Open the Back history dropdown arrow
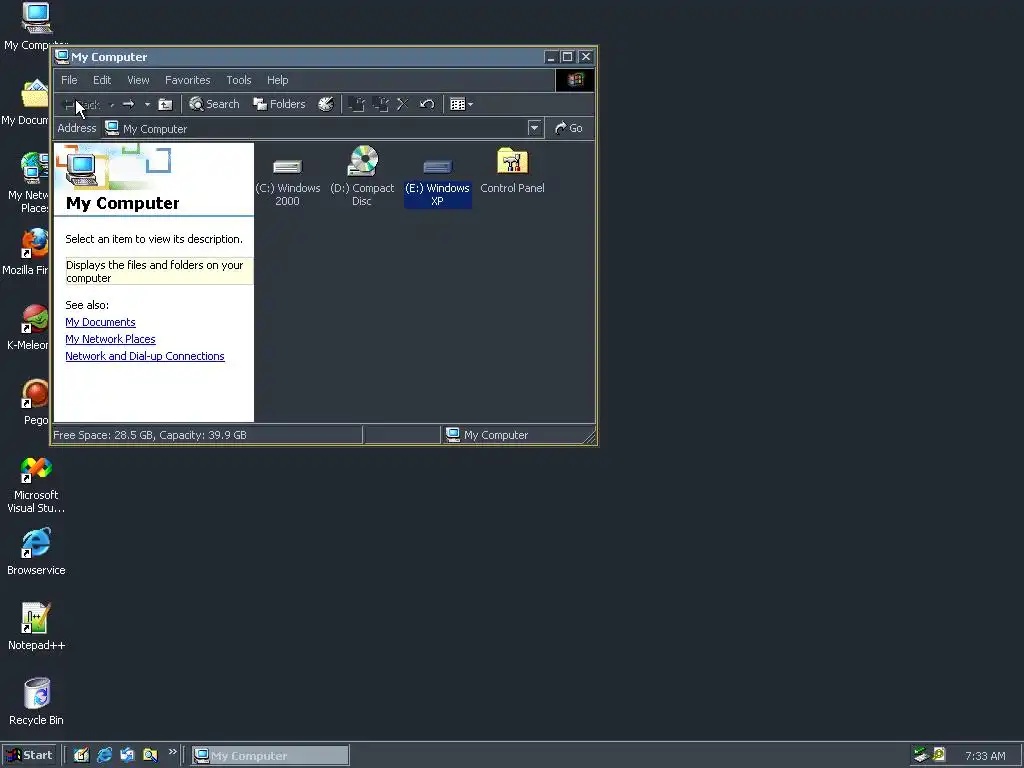This screenshot has width=1024, height=768. pyautogui.click(x=112, y=104)
